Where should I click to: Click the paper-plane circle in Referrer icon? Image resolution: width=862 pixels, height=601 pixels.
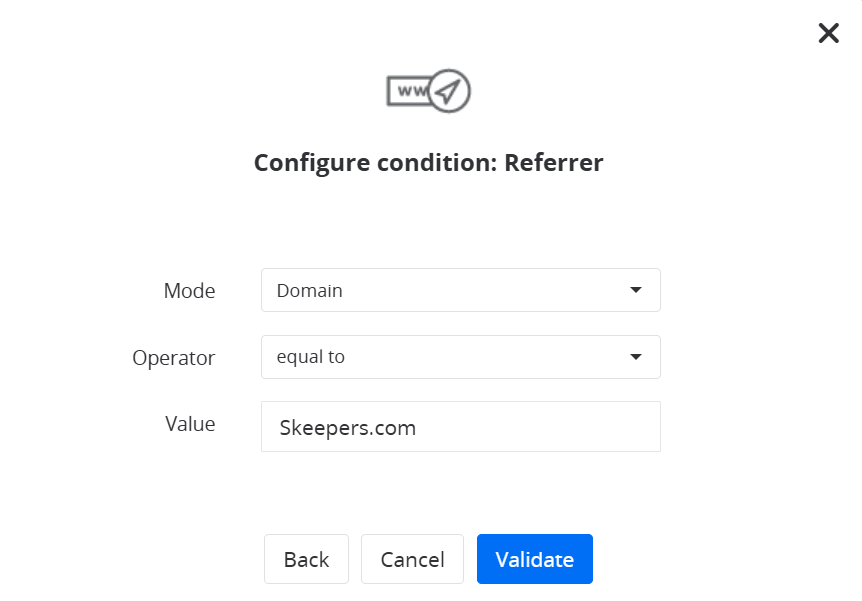coord(451,92)
